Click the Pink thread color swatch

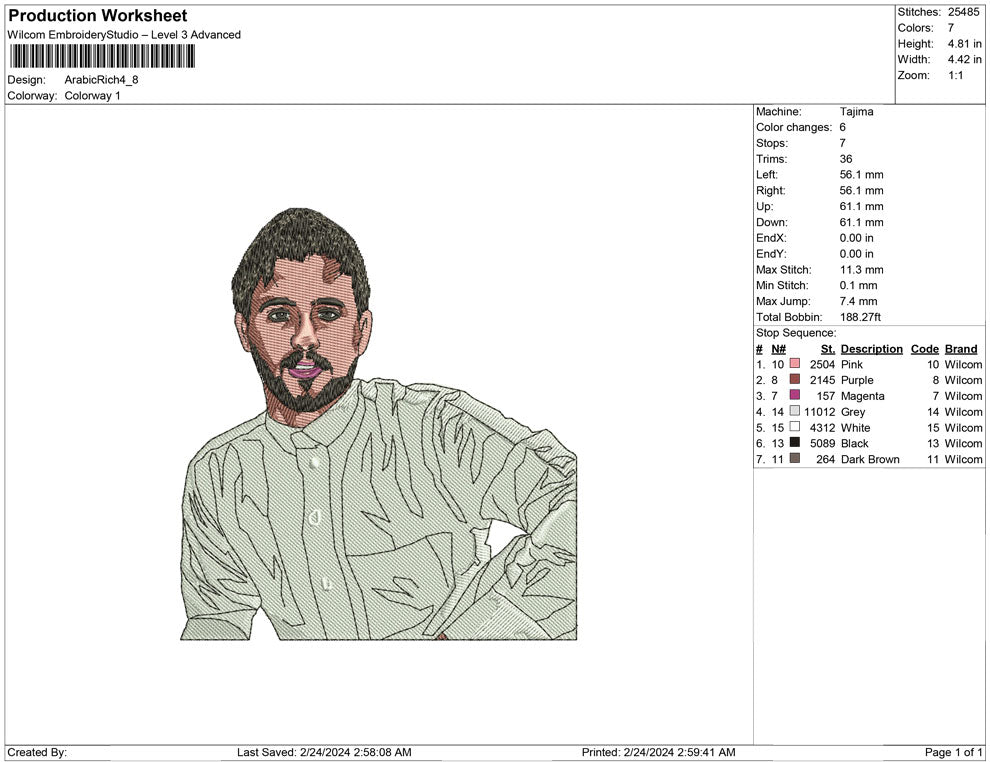[795, 365]
